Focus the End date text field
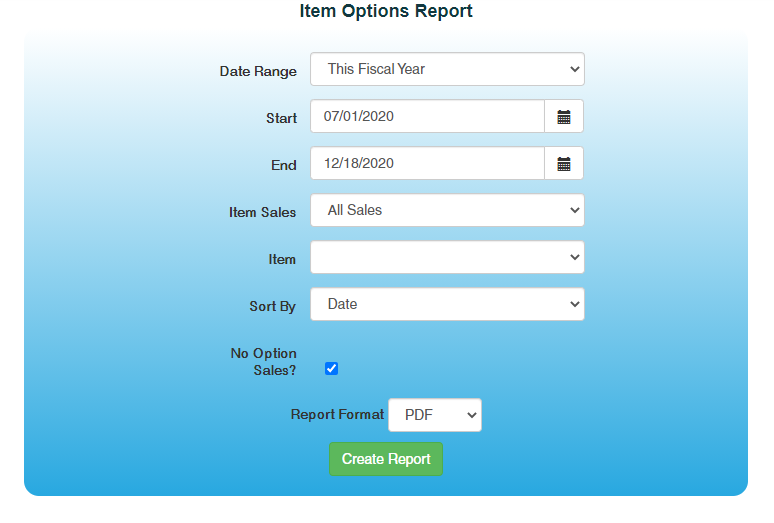 pos(427,164)
